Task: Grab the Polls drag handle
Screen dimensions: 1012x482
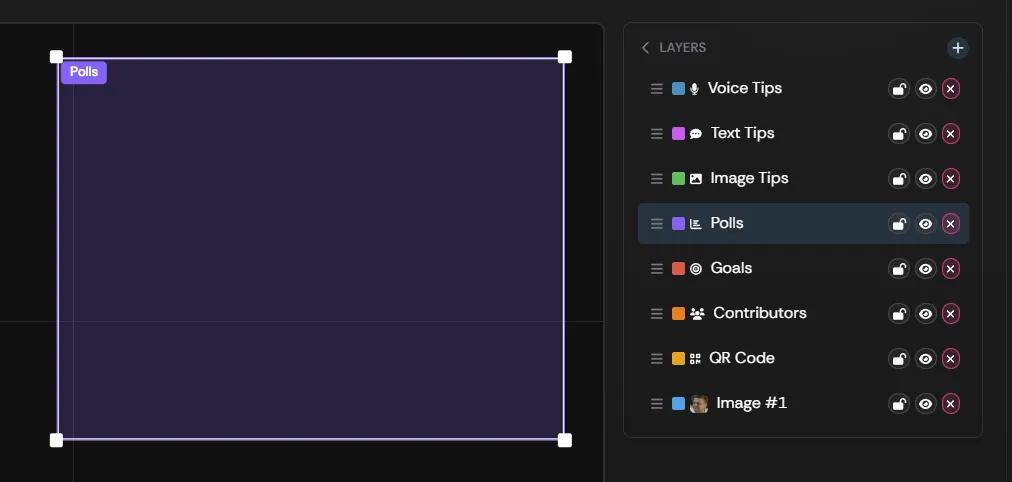Action: (656, 224)
